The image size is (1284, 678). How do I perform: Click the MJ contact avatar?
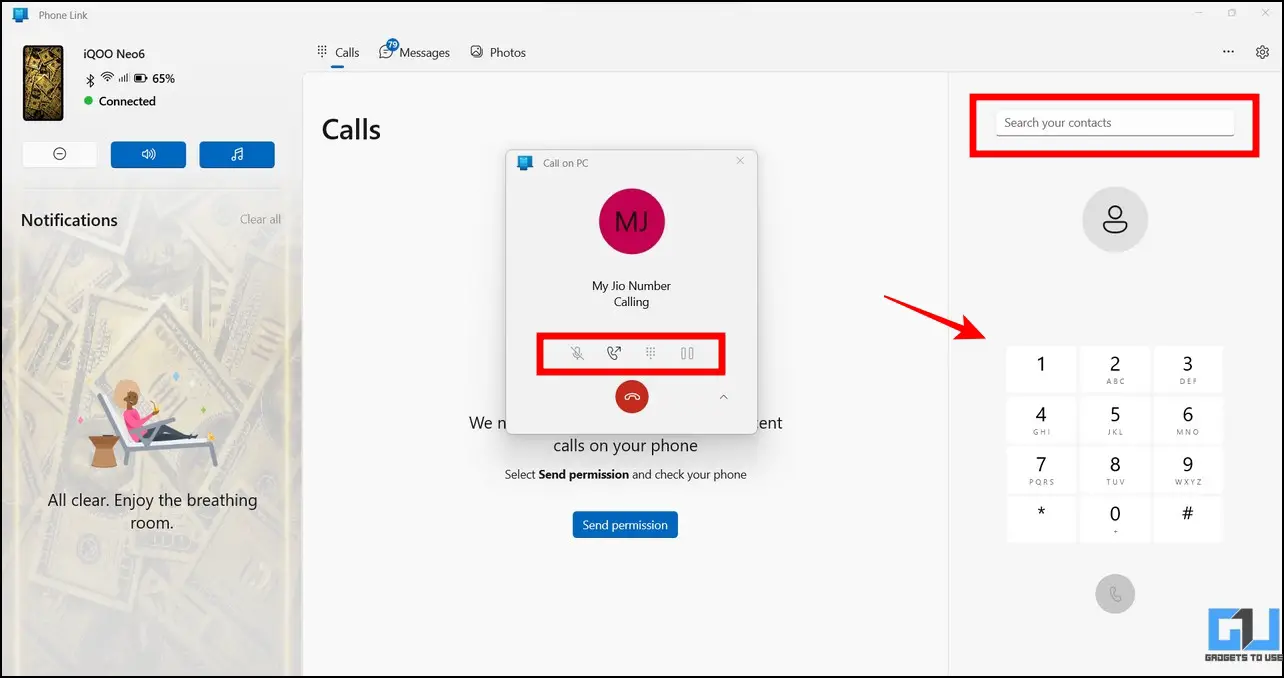point(632,221)
